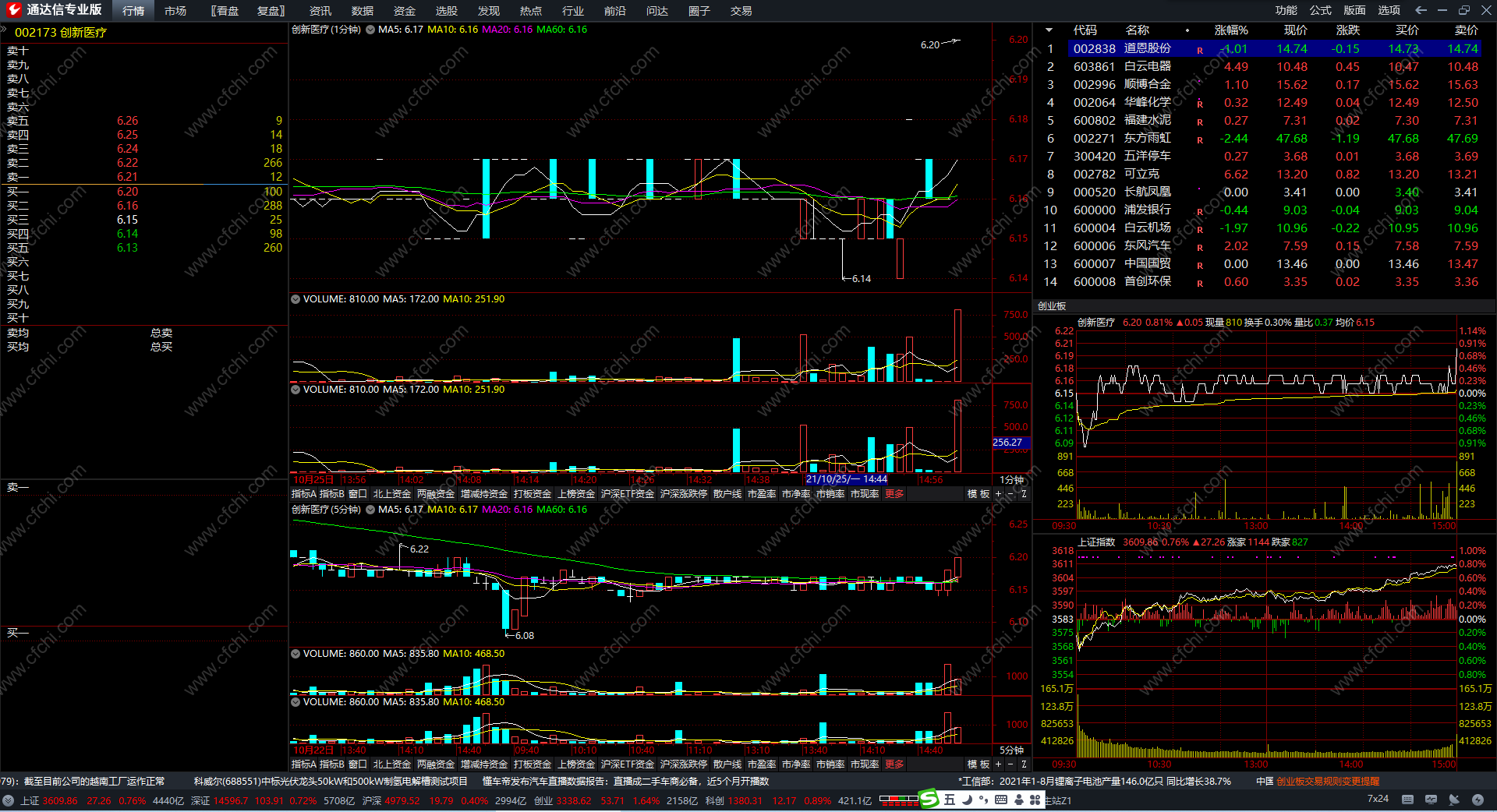
Task: Open the round arrow beside 创新医疗(1分钟) title
Action: point(370,30)
